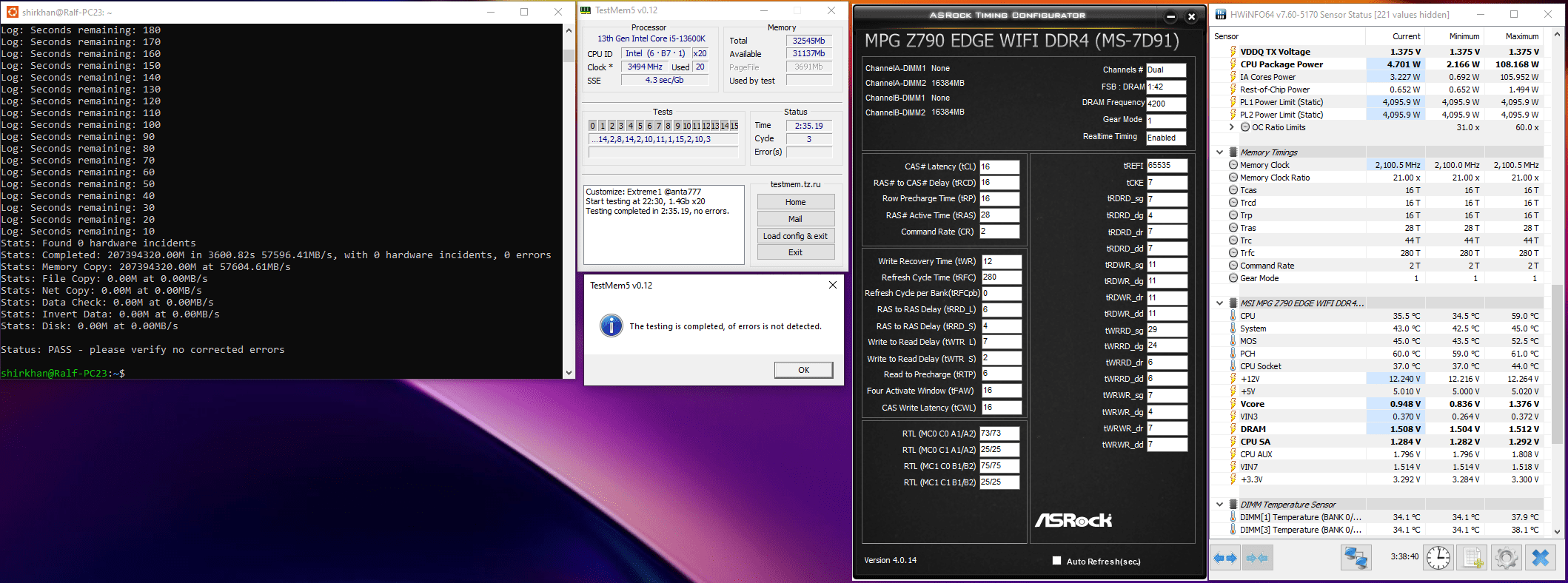Image resolution: width=1568 pixels, height=583 pixels.
Task: Click the clock icon beside Memory Clock Ratio
Action: point(1233,178)
